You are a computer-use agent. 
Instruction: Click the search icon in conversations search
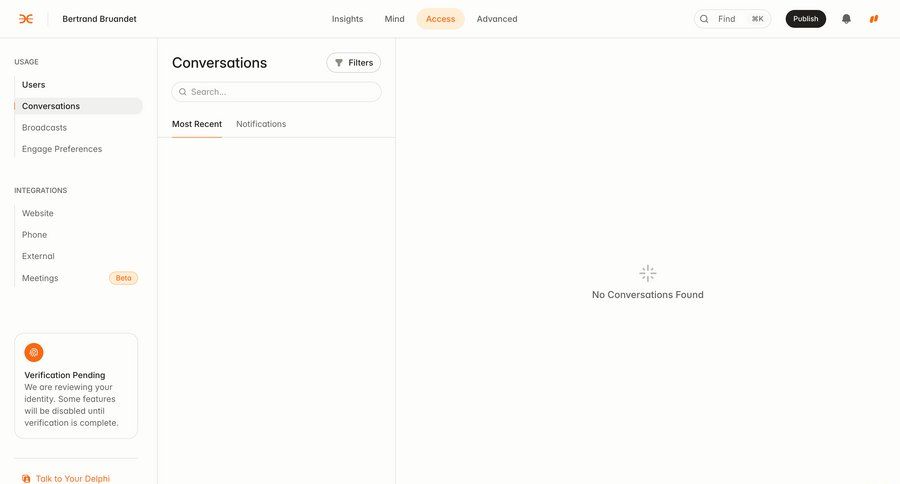point(183,92)
